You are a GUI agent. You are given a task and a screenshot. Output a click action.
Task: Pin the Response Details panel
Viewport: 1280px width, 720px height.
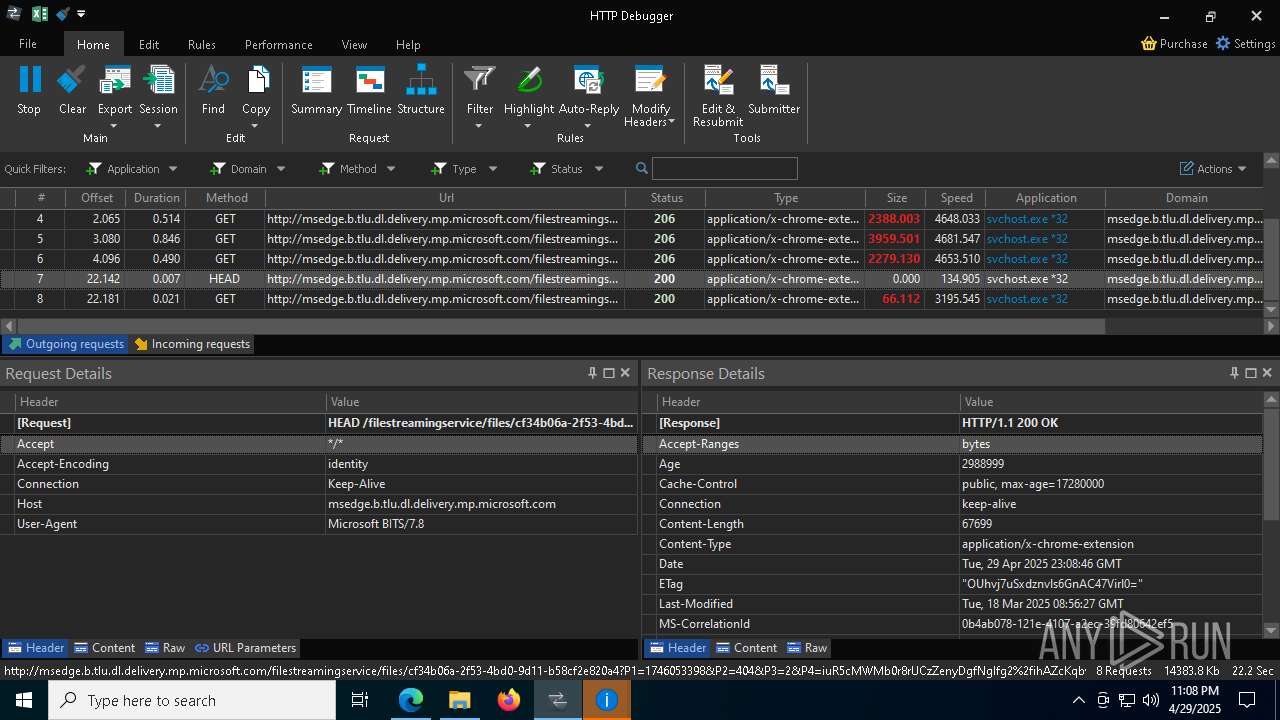[x=1234, y=373]
